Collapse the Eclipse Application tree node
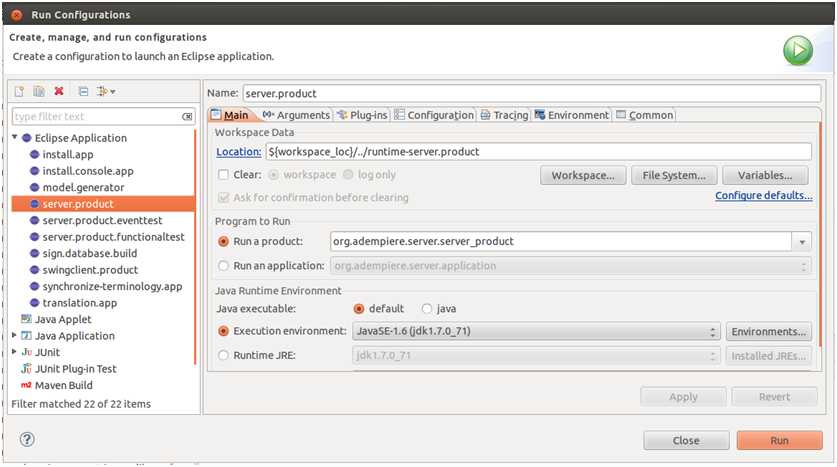 14,137
